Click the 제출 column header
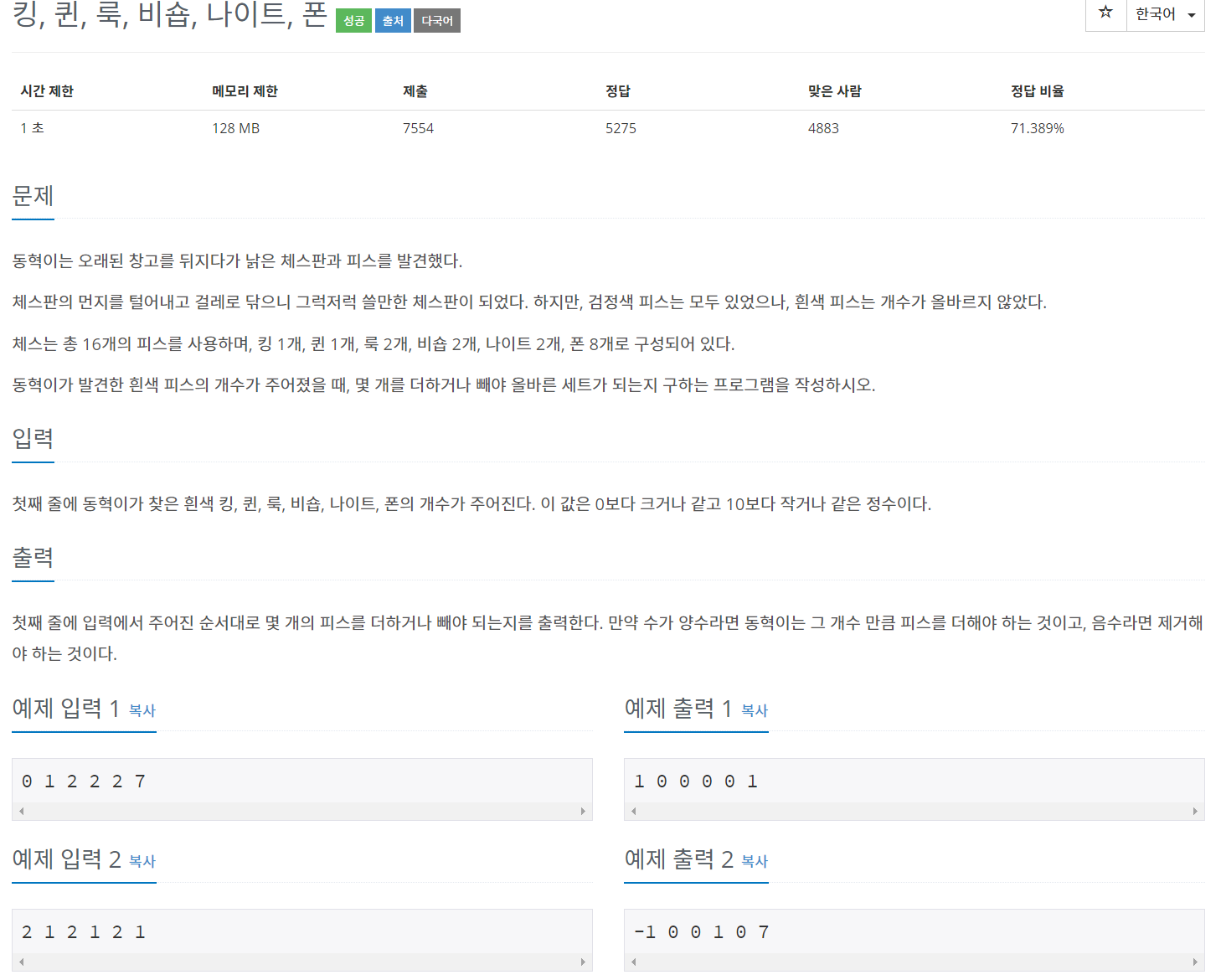The width and height of the screenshot is (1221, 980). click(415, 91)
